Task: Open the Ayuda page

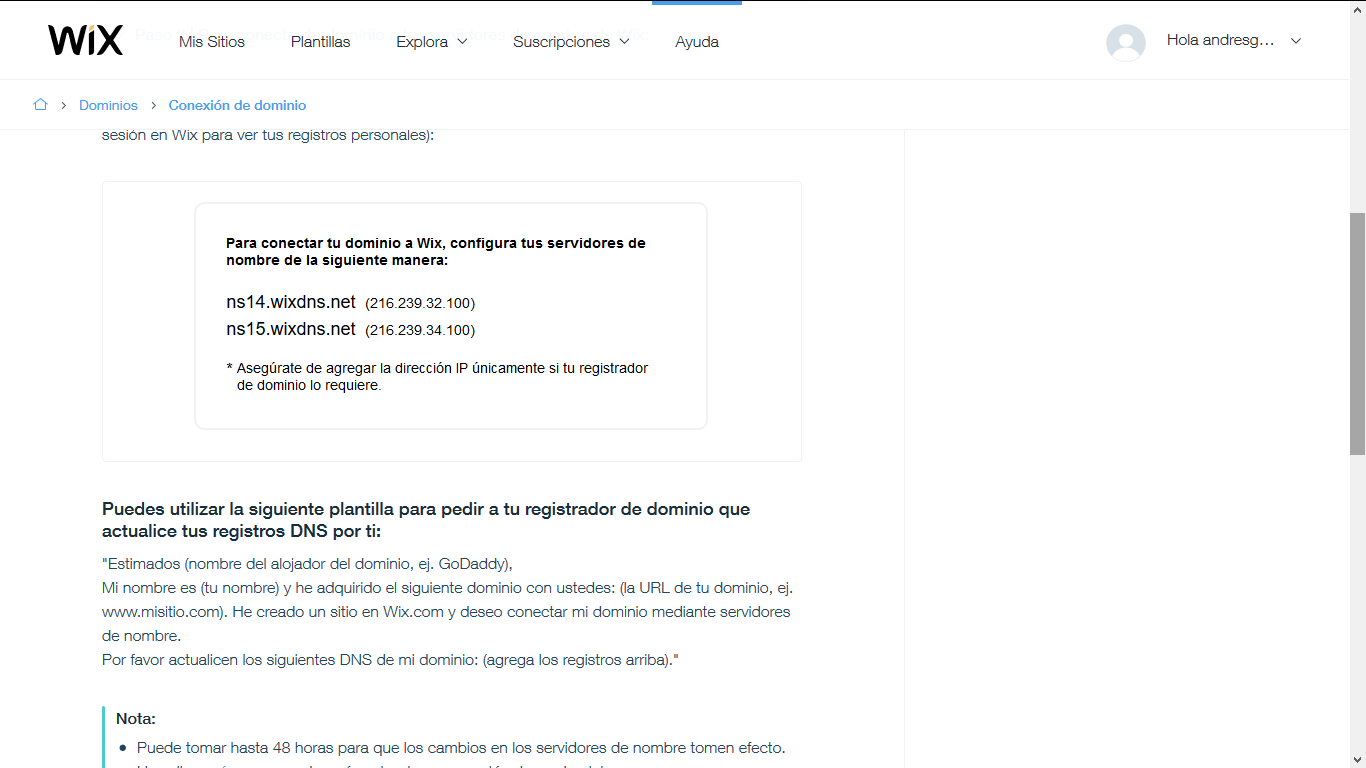Action: click(x=697, y=42)
